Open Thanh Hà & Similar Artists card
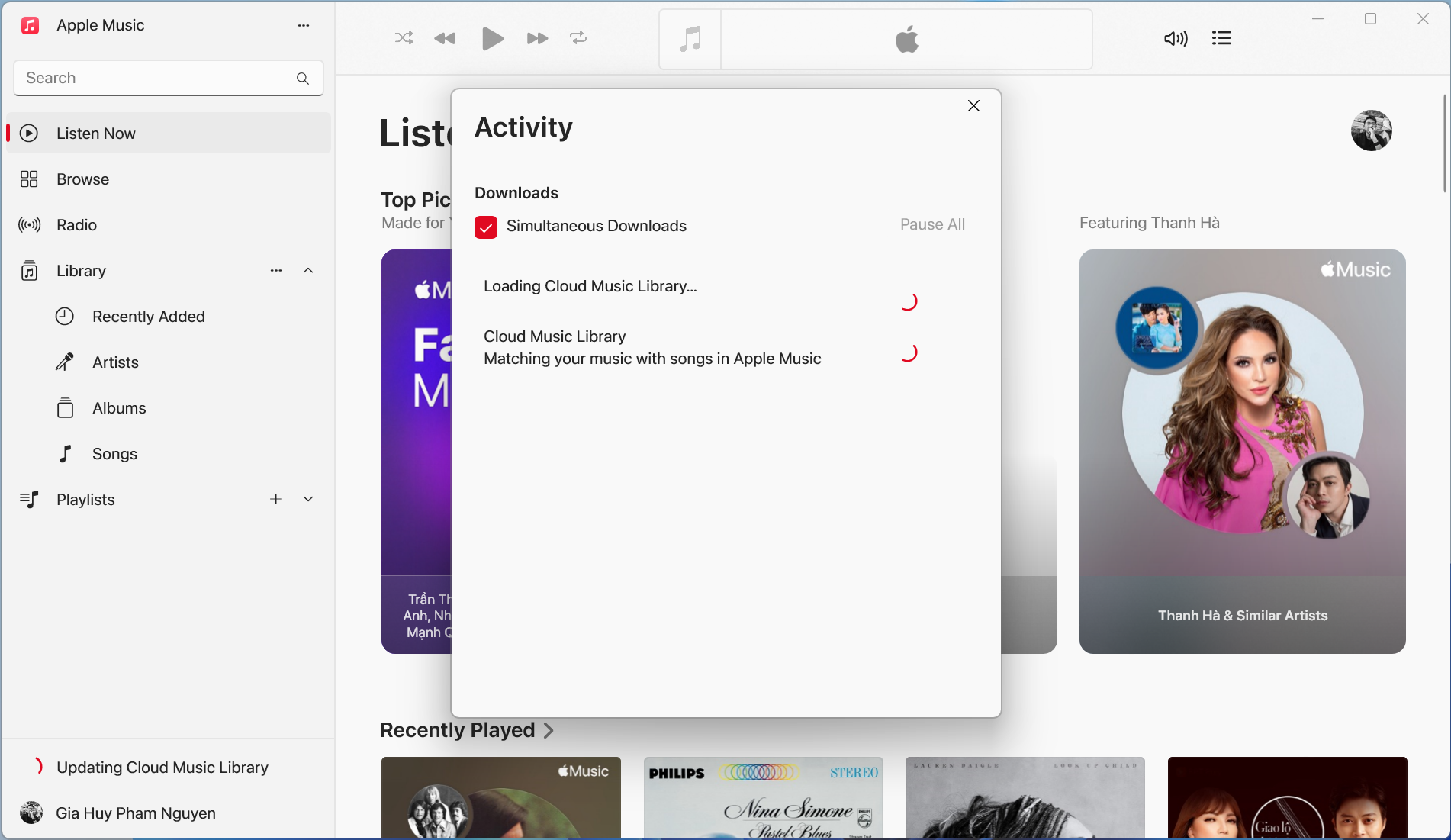Viewport: 1451px width, 840px height. pos(1242,451)
